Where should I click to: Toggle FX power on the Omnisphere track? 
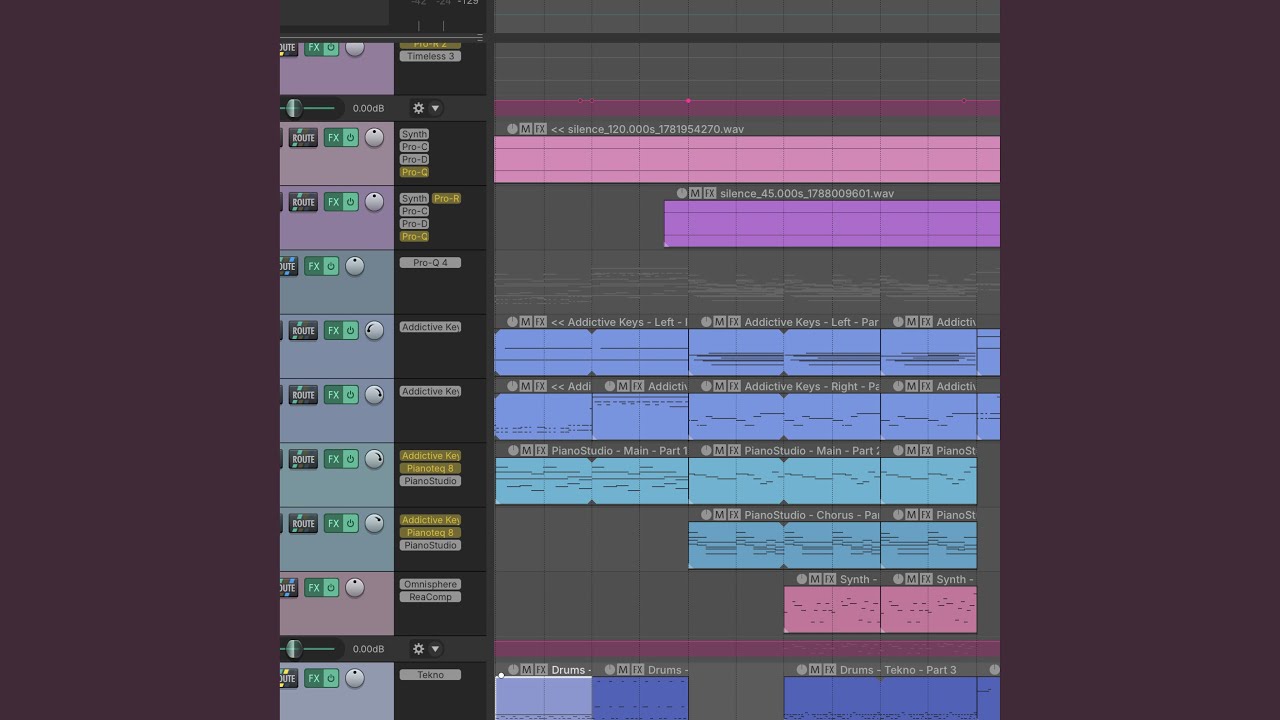pyautogui.click(x=331, y=588)
